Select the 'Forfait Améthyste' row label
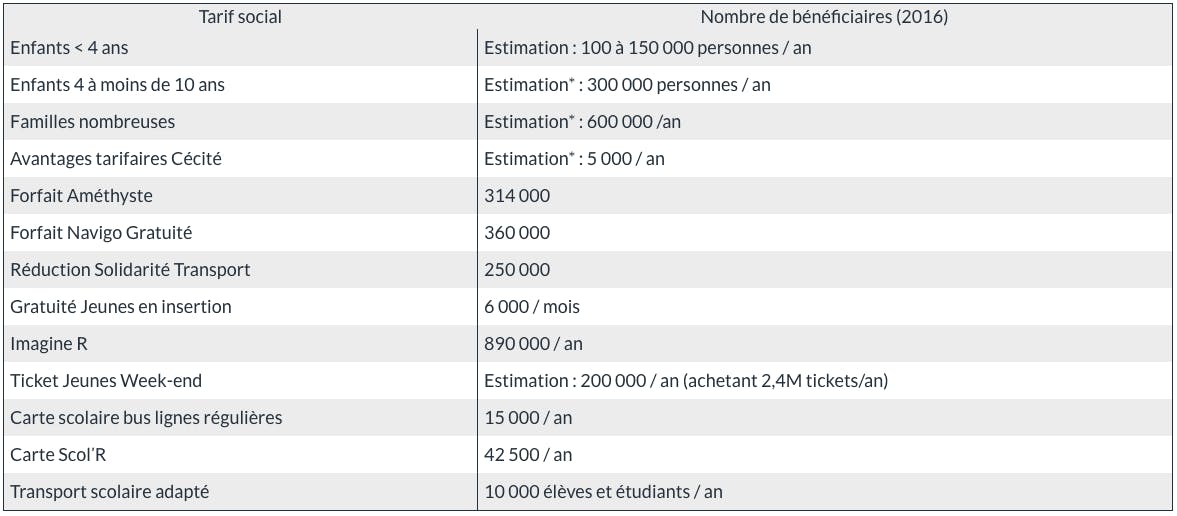 [81, 196]
